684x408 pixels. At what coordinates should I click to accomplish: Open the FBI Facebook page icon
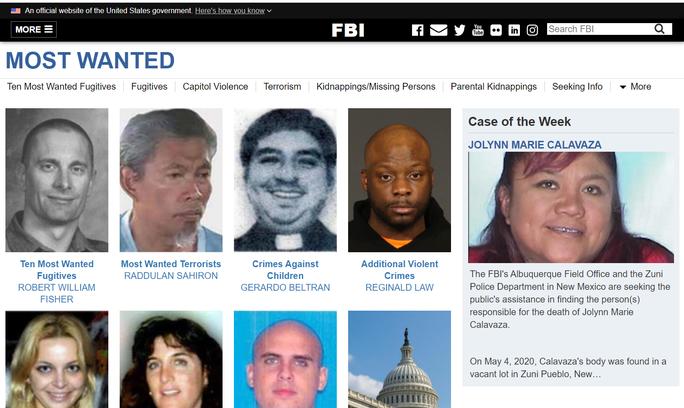417,30
